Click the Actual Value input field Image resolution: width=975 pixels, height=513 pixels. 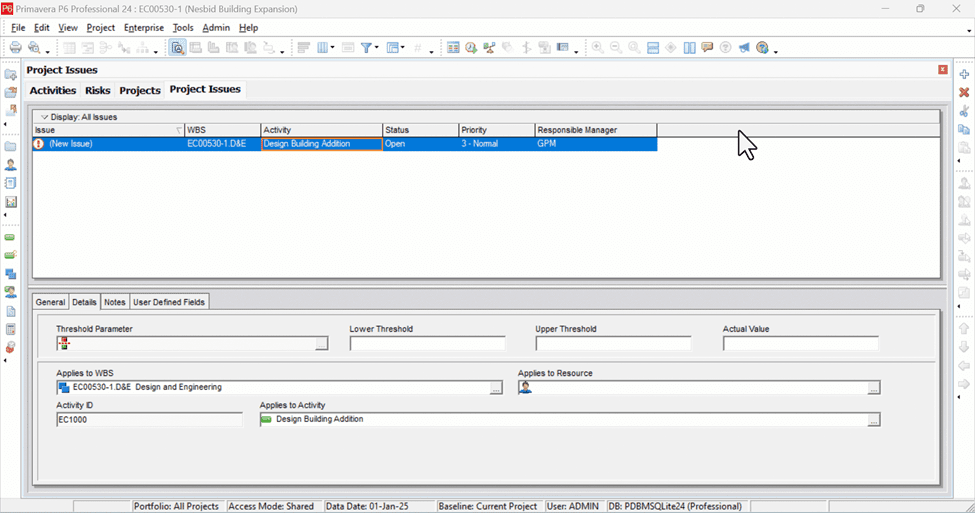pyautogui.click(x=801, y=343)
